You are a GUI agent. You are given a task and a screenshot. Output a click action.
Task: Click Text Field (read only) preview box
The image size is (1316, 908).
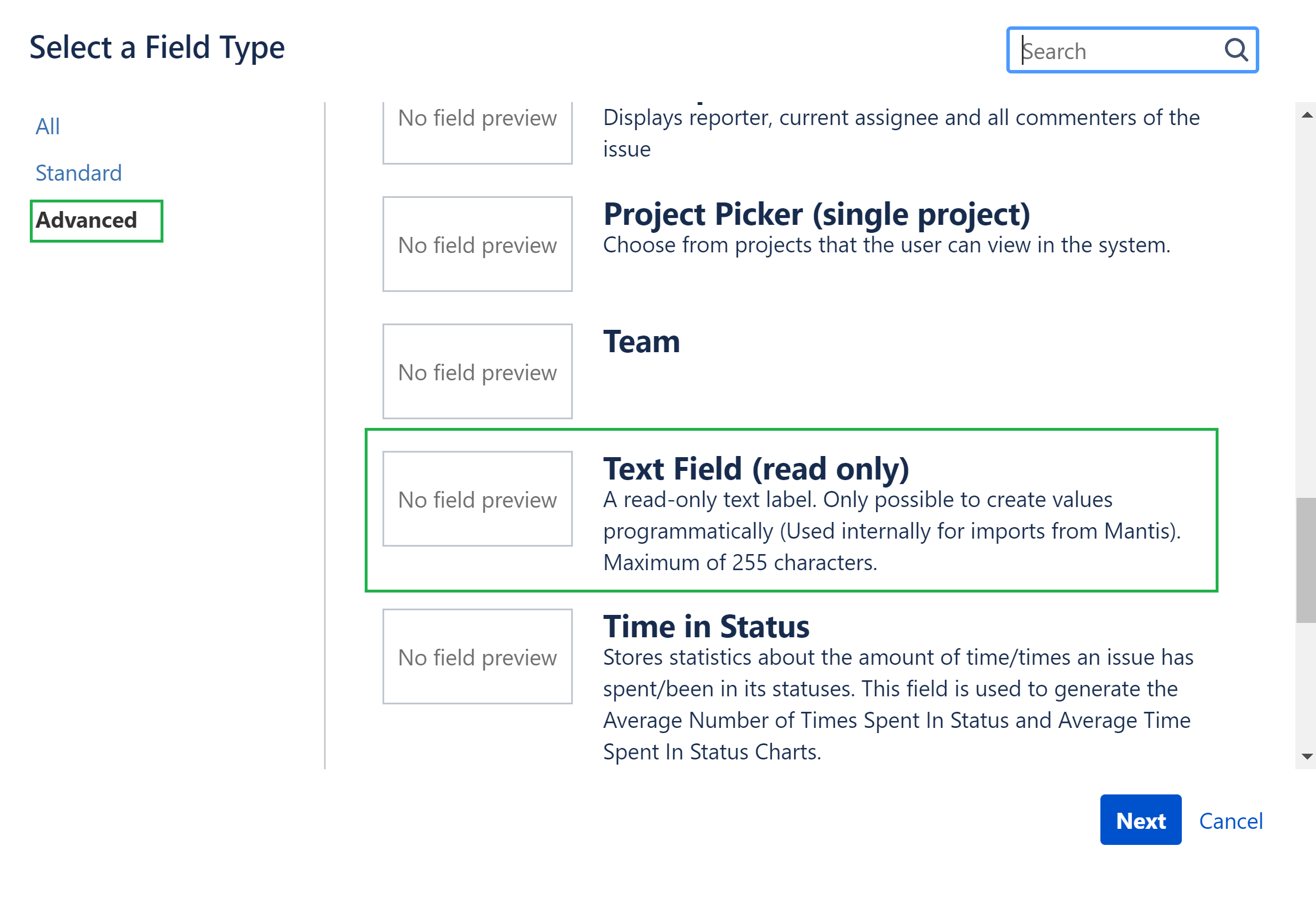477,499
